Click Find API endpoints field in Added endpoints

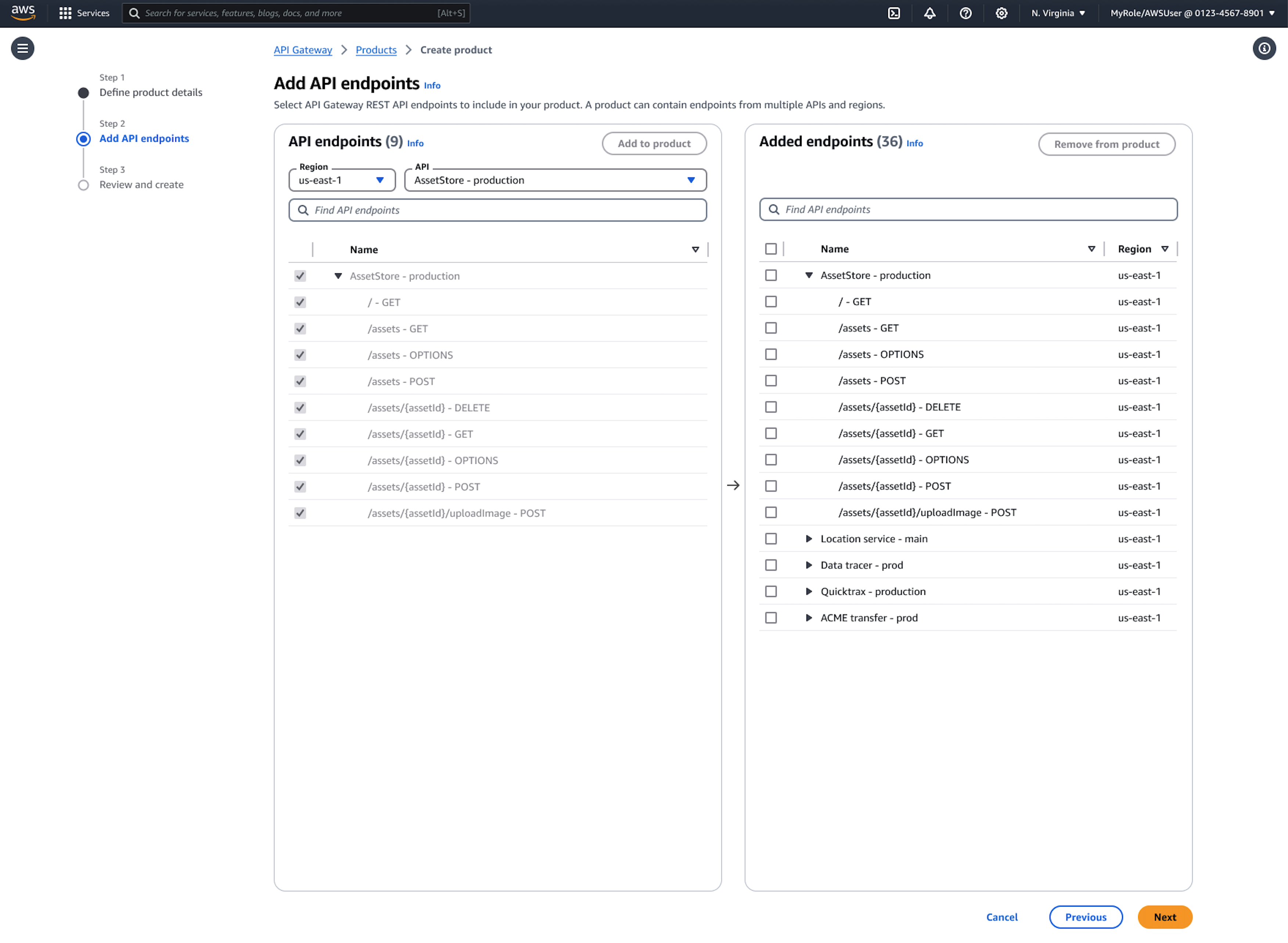tap(968, 209)
